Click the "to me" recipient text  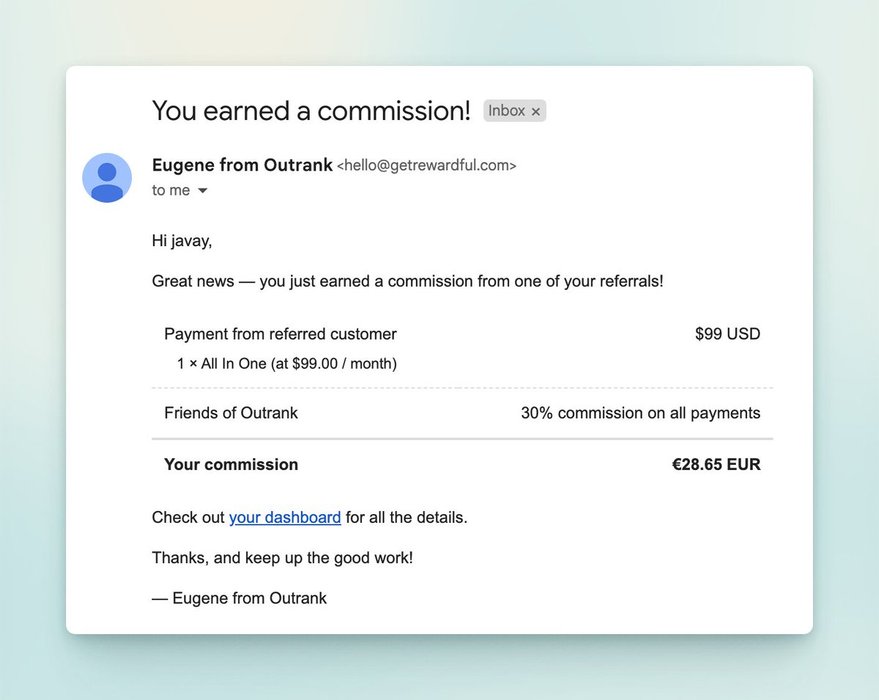coord(171,190)
